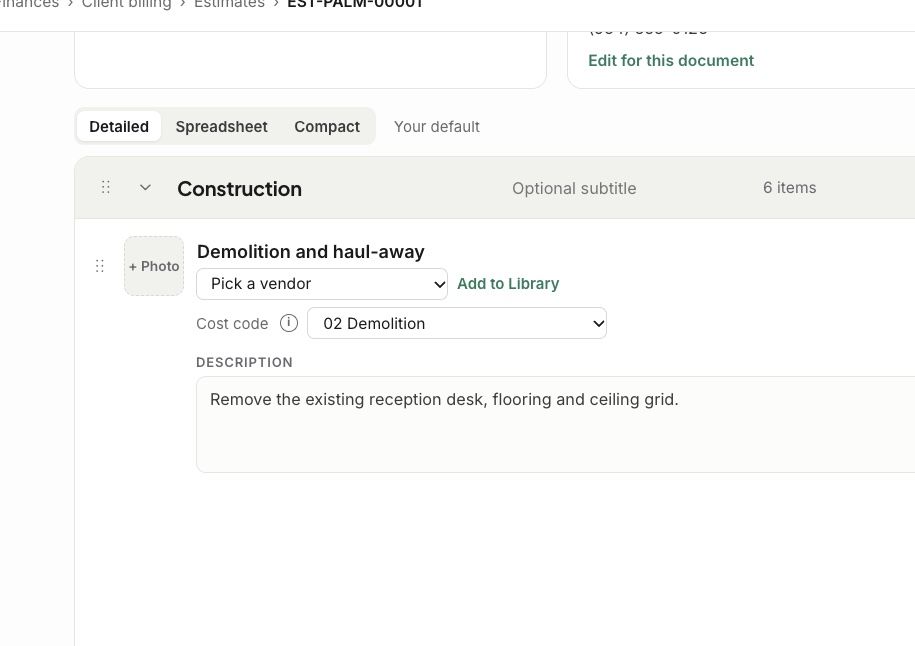This screenshot has width=915, height=646.
Task: Click the Estimates breadcrumb link
Action: click(229, 4)
